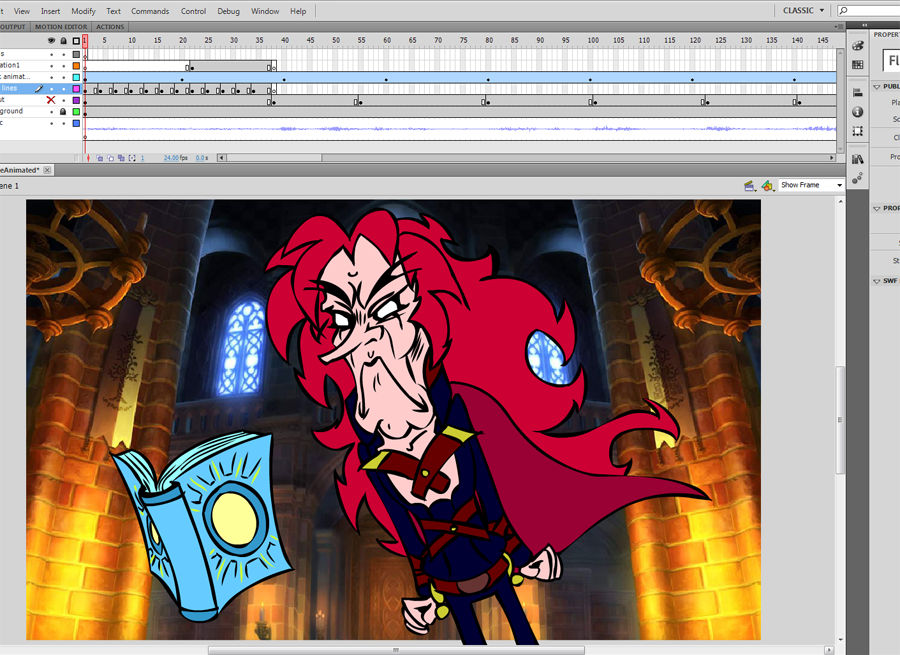
Task: Open the Control menu
Action: 193,11
